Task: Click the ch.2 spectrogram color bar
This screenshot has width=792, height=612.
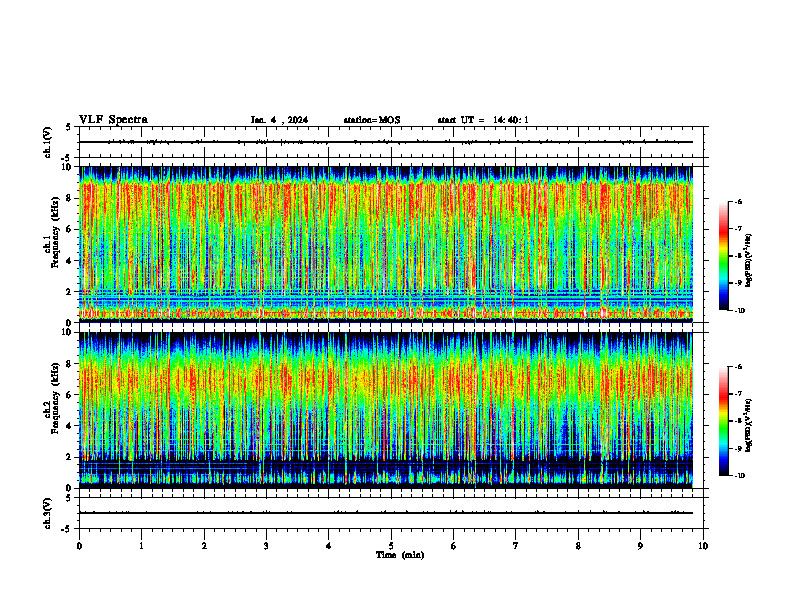Action: tap(723, 421)
